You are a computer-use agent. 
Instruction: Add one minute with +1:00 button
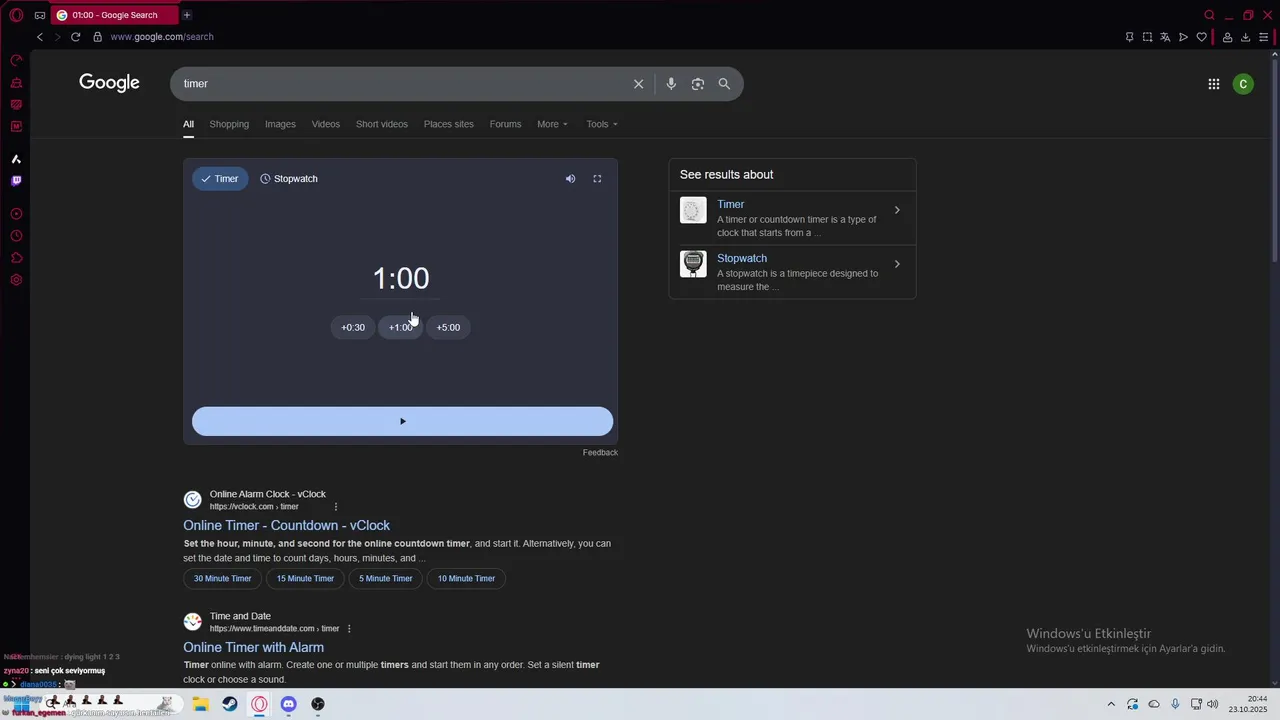[x=400, y=328]
